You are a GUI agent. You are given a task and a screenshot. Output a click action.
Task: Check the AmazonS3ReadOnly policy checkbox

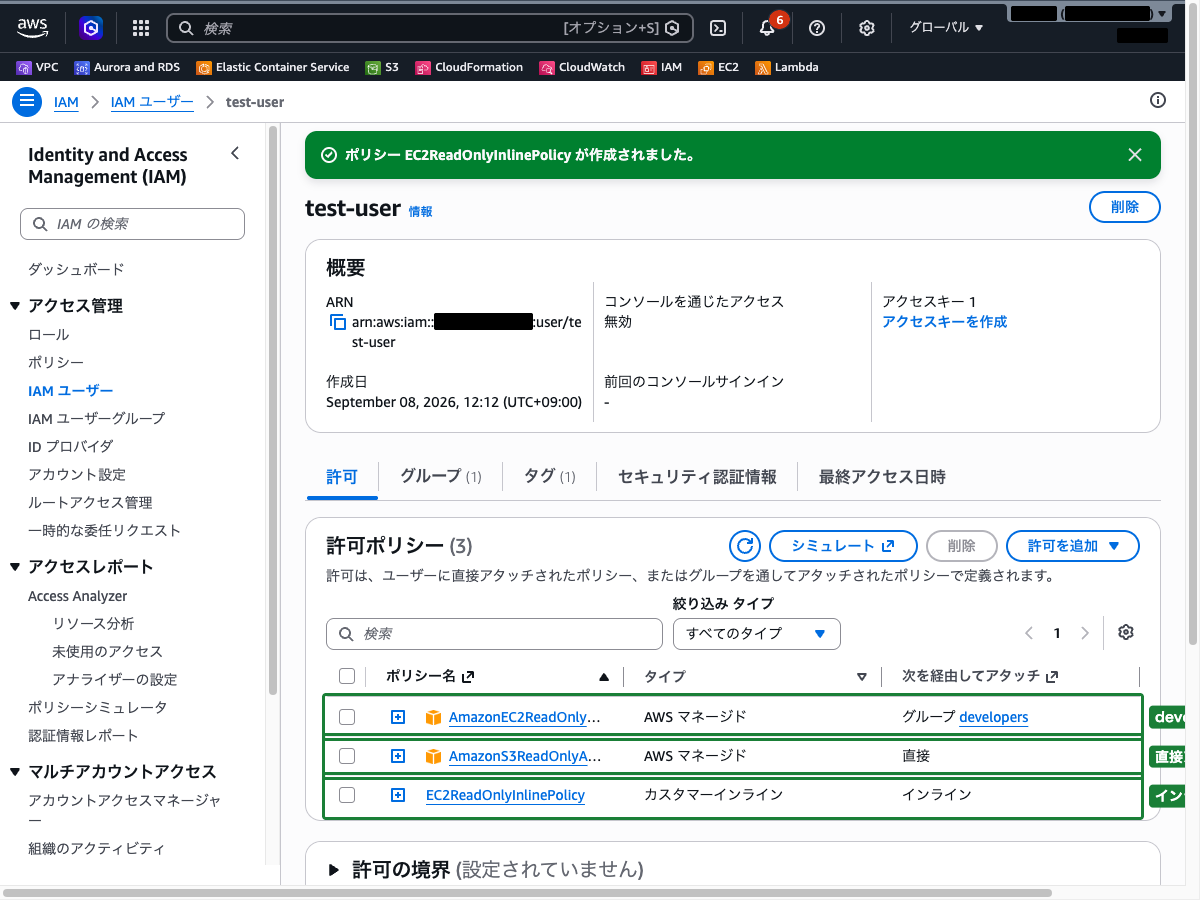pyautogui.click(x=347, y=756)
